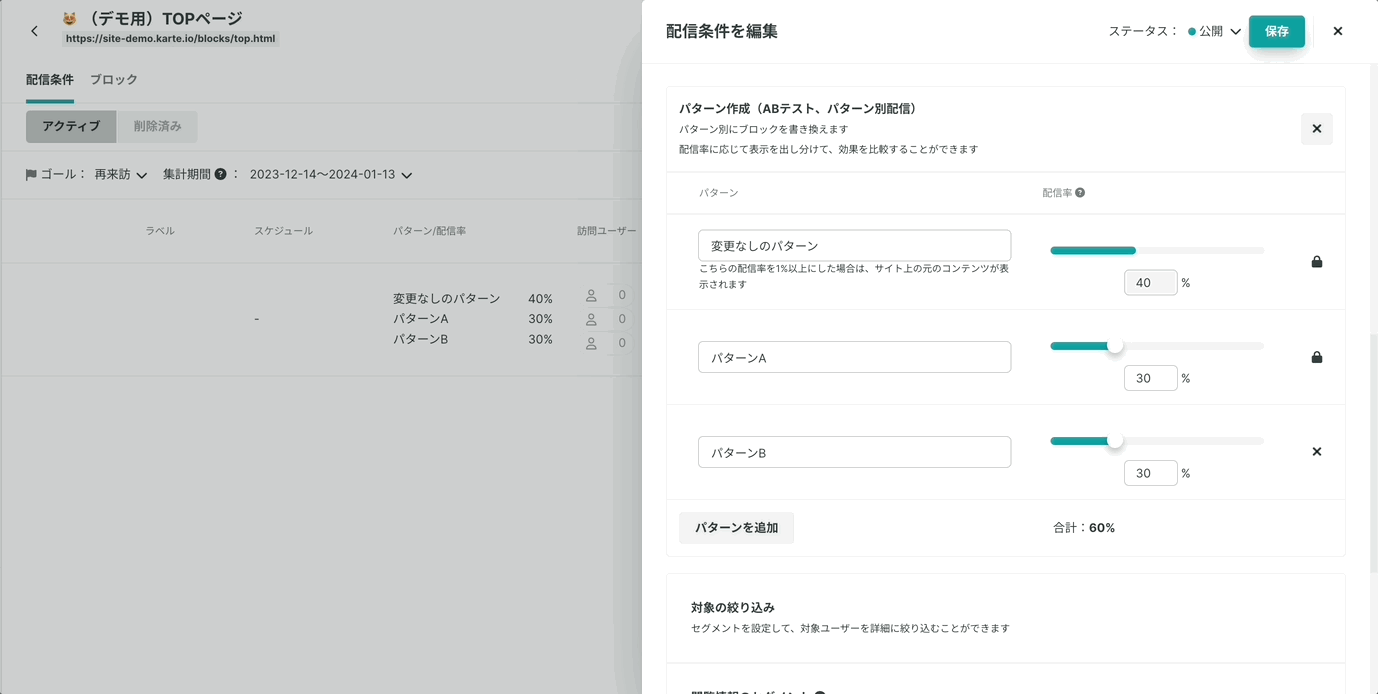The image size is (1378, 694).
Task: Open the ゴール 再来訪 dropdown
Action: point(121,174)
